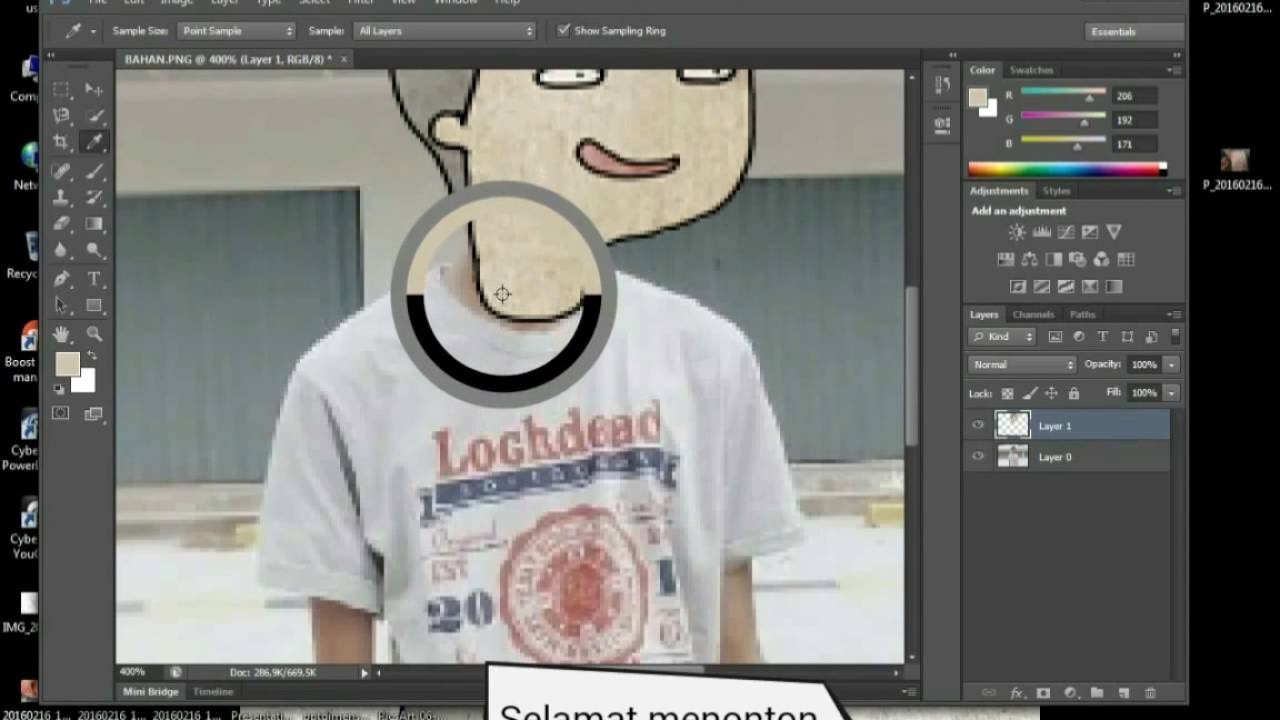The width and height of the screenshot is (1280, 720).
Task: Select the Rectangular Marquee tool
Action: pos(61,89)
